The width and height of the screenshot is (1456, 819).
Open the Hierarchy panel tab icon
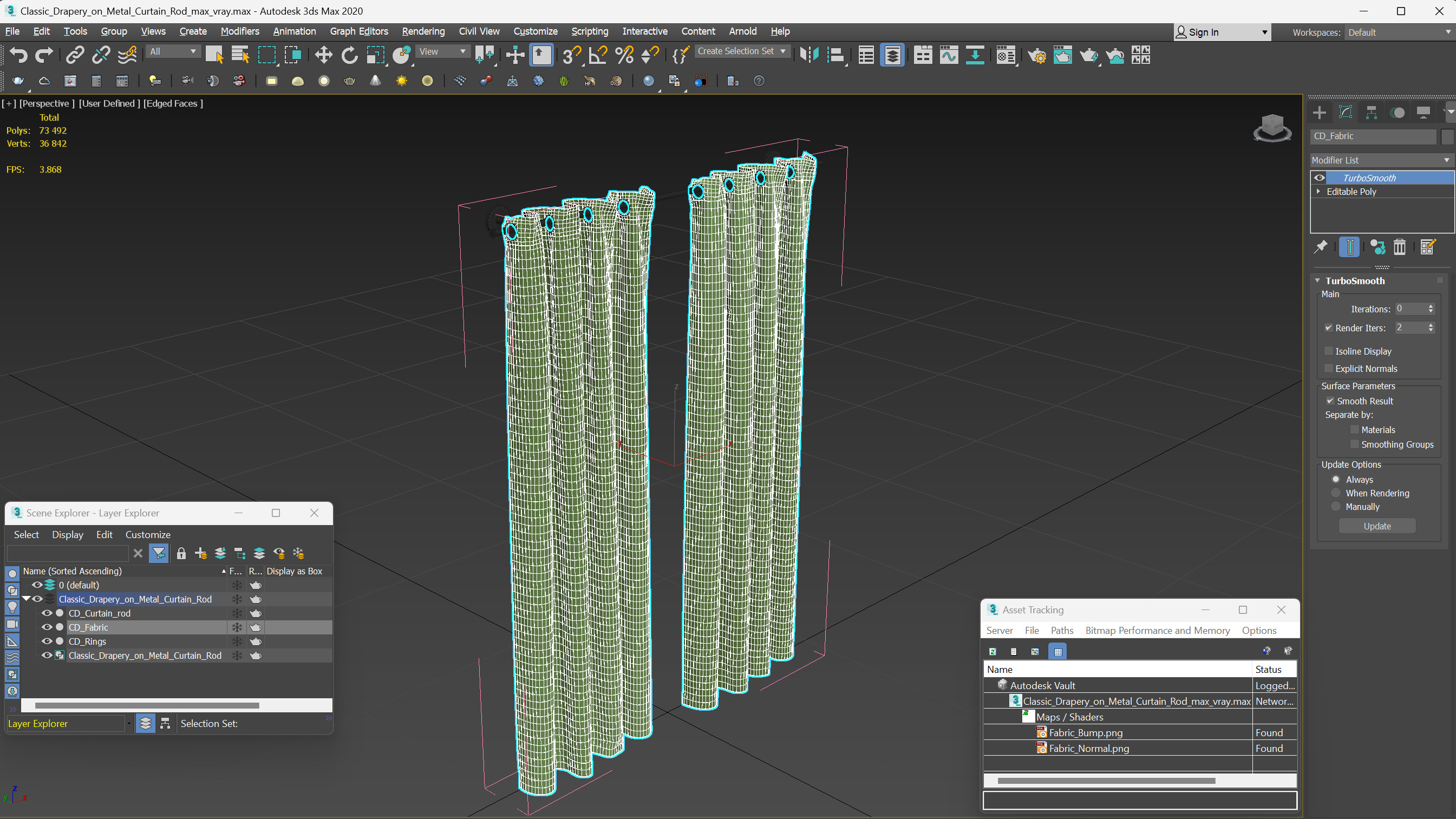pos(1371,113)
